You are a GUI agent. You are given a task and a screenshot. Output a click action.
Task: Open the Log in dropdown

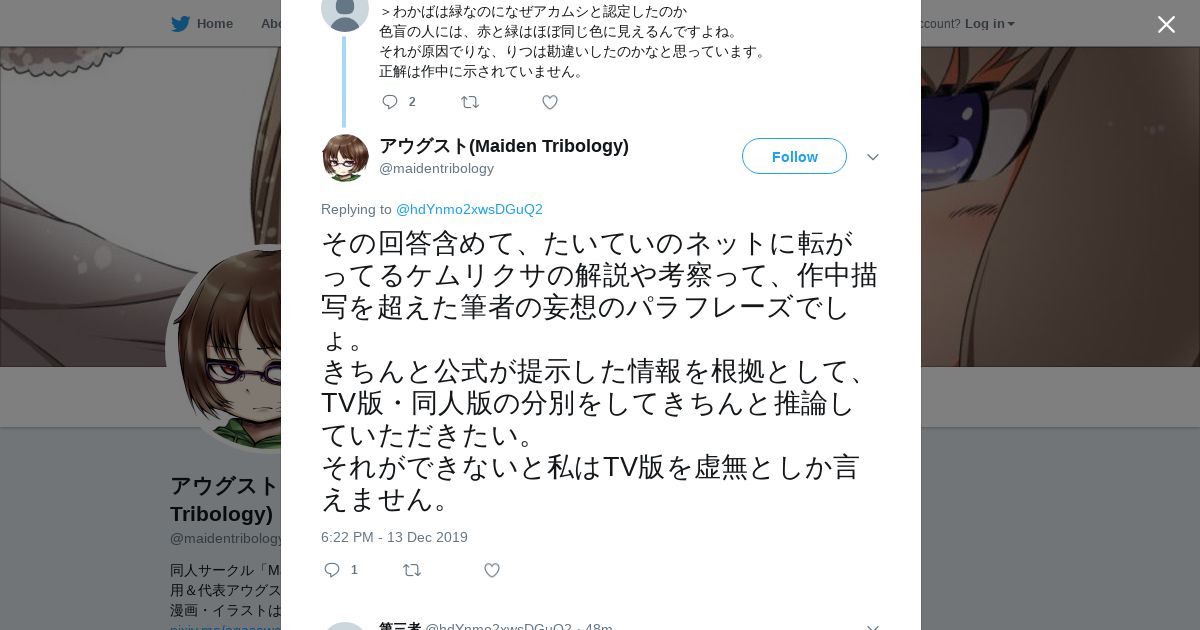989,24
